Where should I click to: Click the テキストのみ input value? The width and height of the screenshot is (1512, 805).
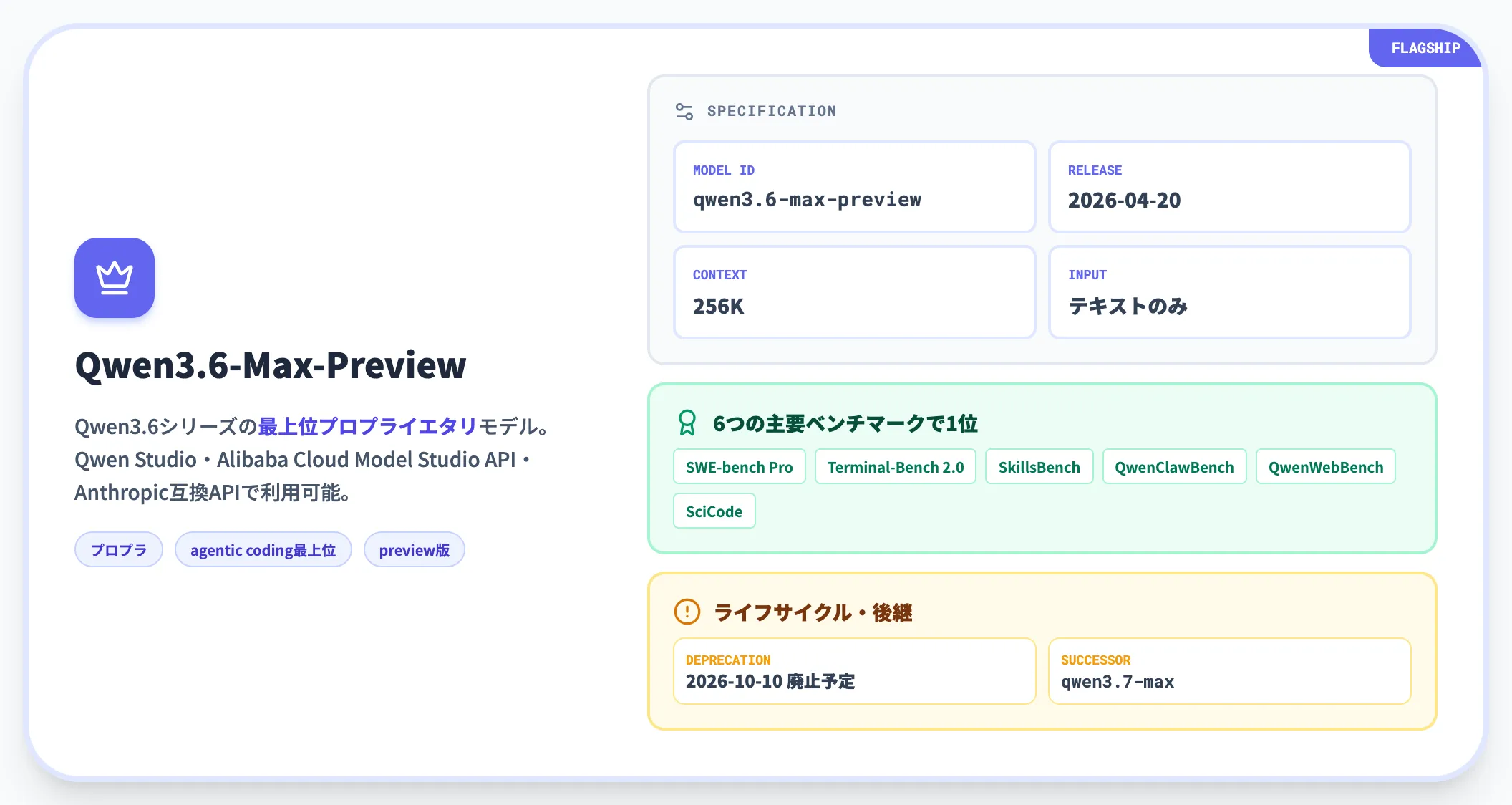(x=1128, y=307)
